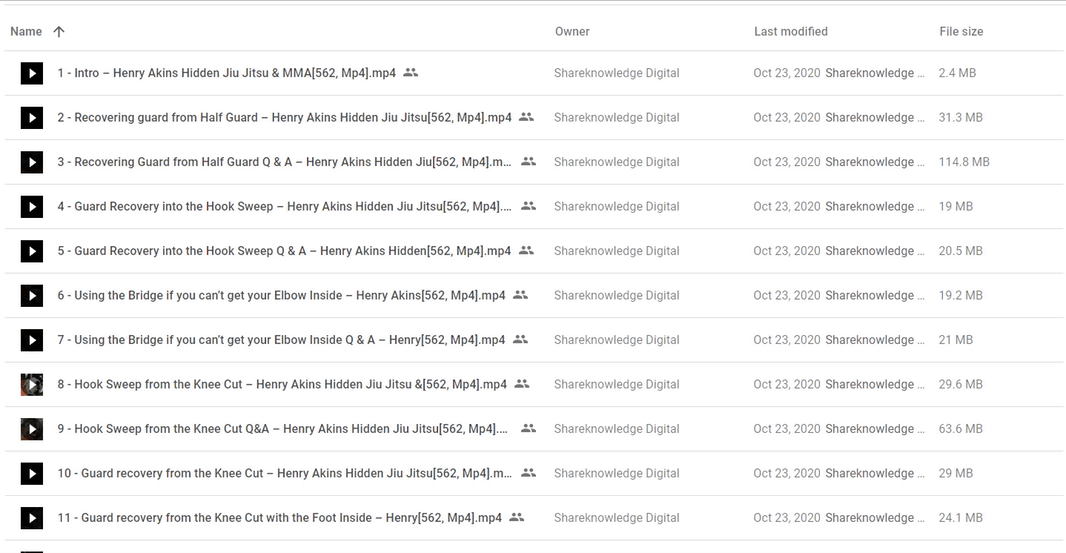This screenshot has width=1066, height=553.
Task: Toggle sort direction arrow next to Name
Action: (59, 31)
